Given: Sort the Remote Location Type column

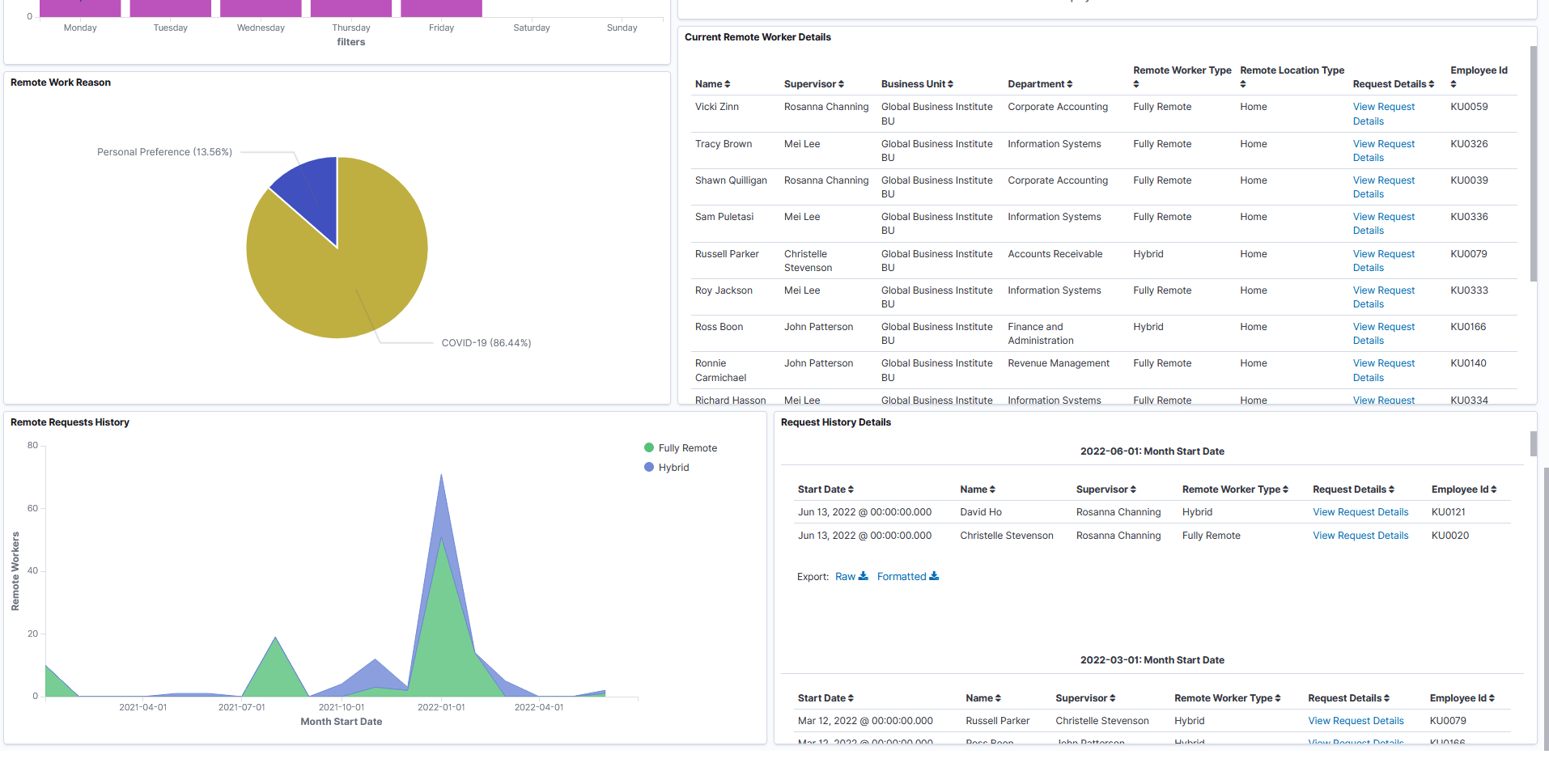Looking at the screenshot, I should [1242, 83].
